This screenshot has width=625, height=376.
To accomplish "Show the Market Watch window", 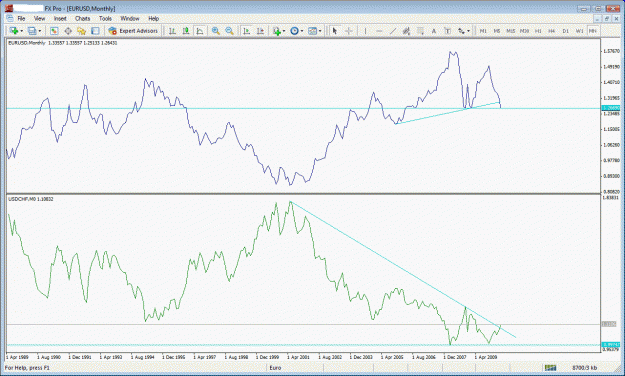I will pyautogui.click(x=54, y=31).
